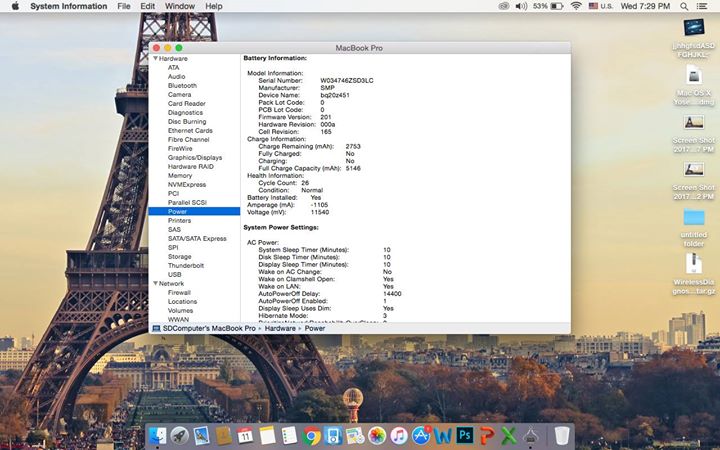Click the Creative Cloud menu bar icon
The width and height of the screenshot is (720, 450).
[504, 6]
